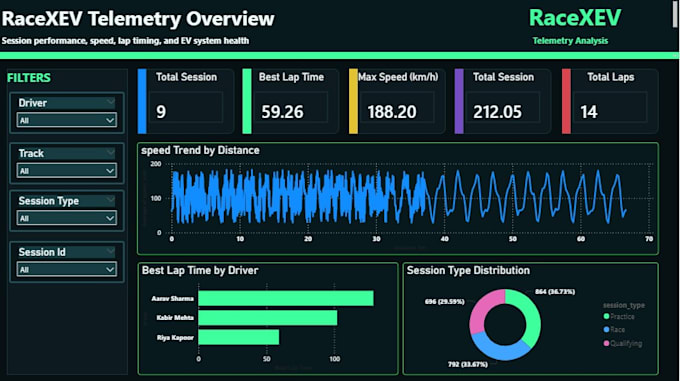Click the Max Speed (km/h) card
680x381 pixels.
click(397, 101)
